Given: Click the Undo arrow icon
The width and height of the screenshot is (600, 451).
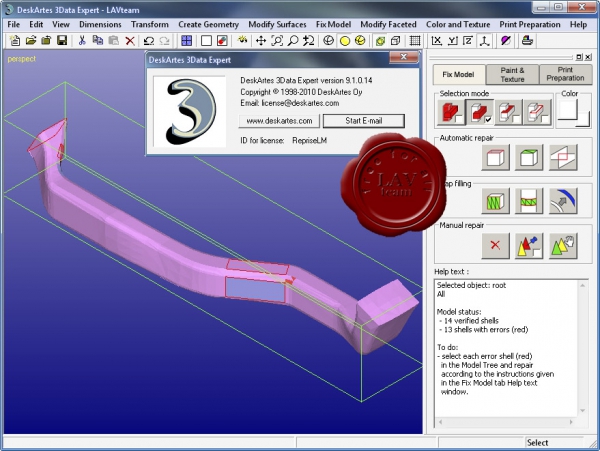Looking at the screenshot, I should [149, 41].
